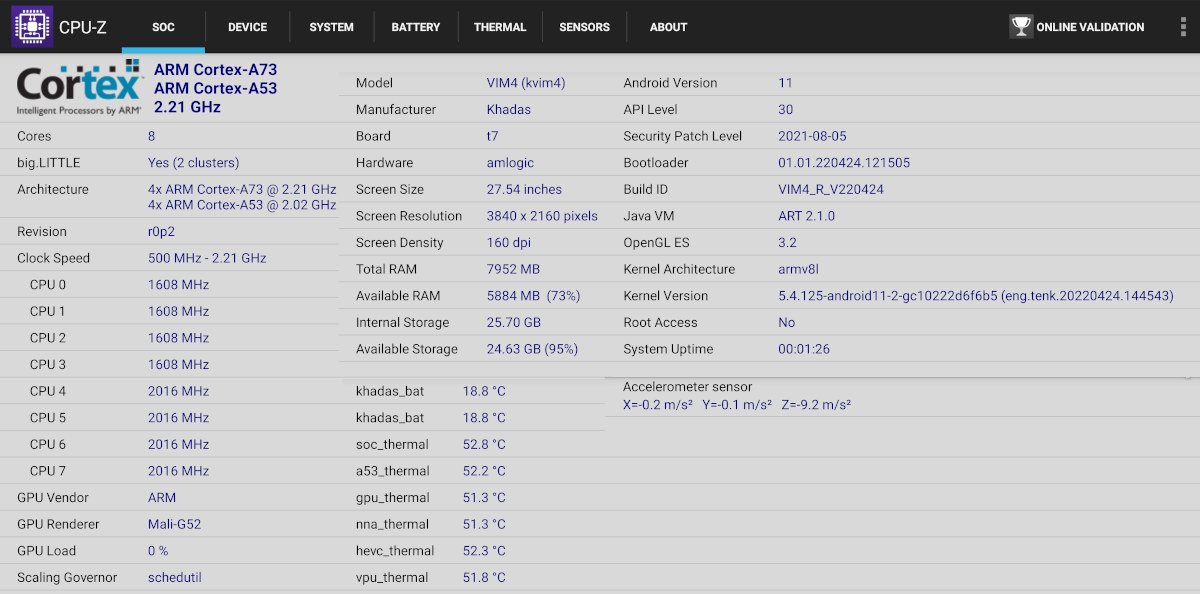Click screen size '27.54 inches'
The height and width of the screenshot is (594, 1200).
pyautogui.click(x=524, y=189)
